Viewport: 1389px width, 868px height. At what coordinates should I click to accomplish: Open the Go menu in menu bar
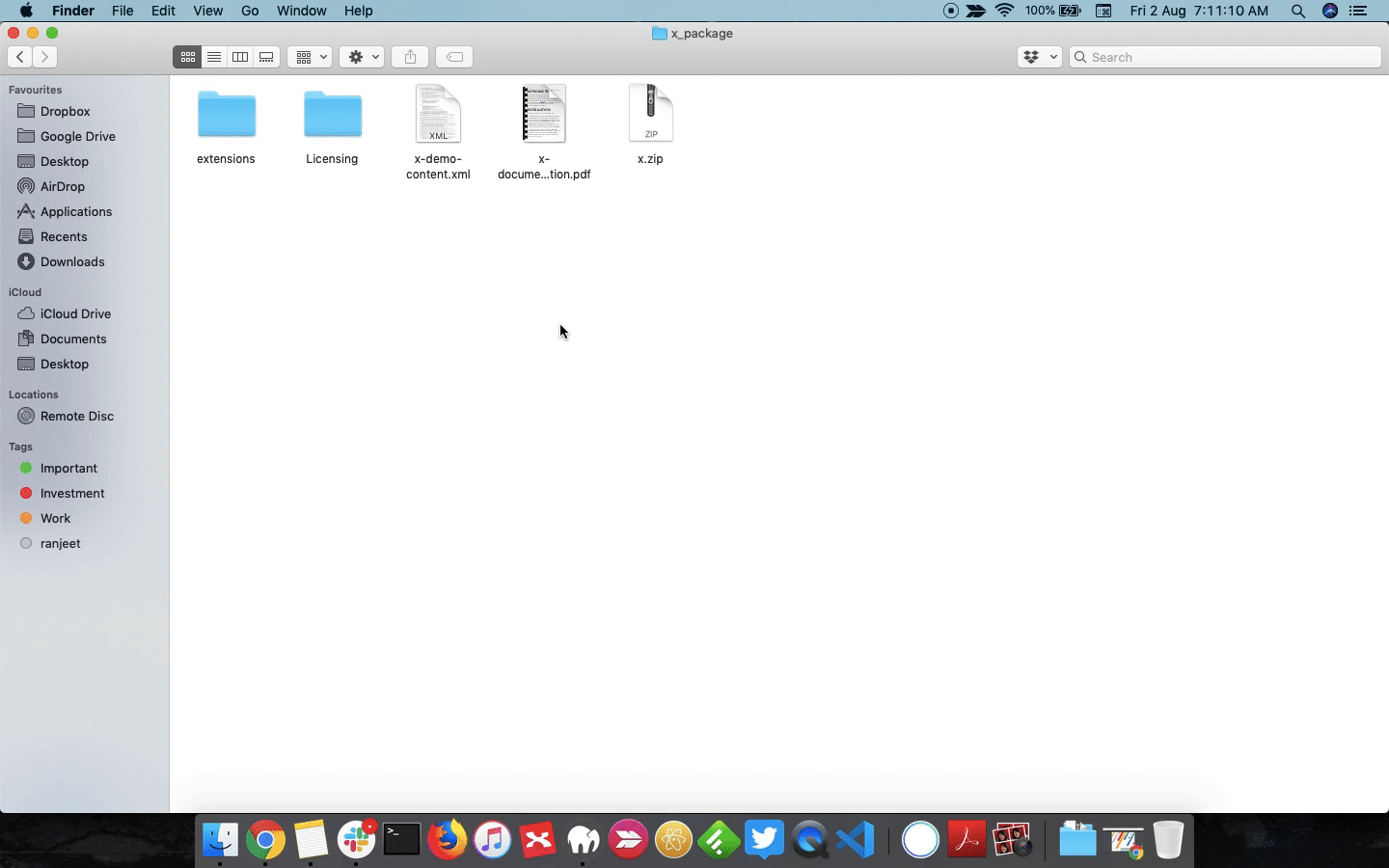250,11
